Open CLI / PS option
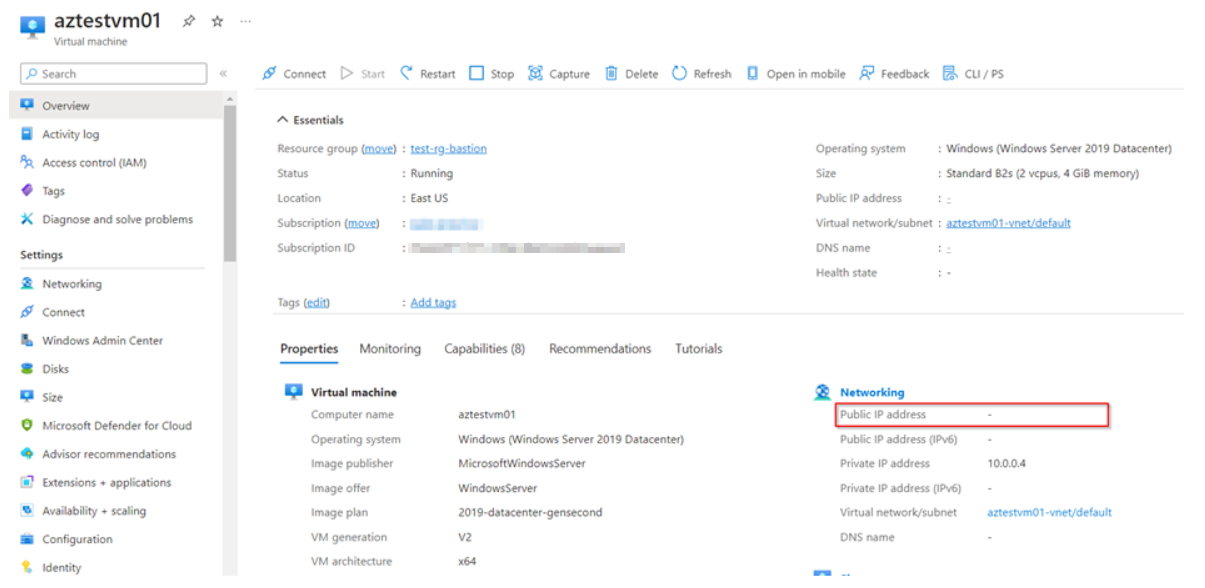 tap(974, 74)
